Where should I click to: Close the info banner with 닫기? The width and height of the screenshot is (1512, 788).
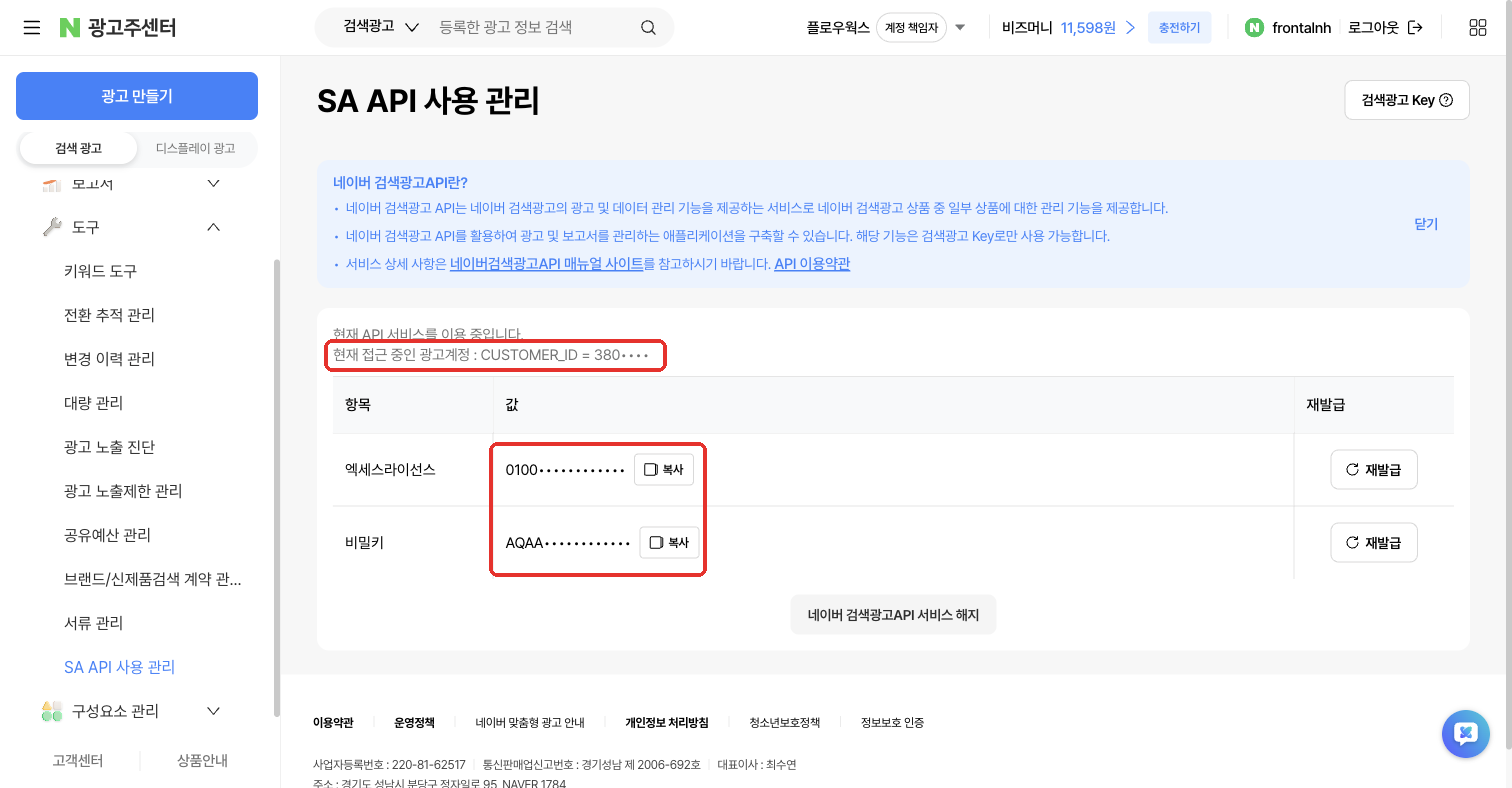(x=1426, y=224)
